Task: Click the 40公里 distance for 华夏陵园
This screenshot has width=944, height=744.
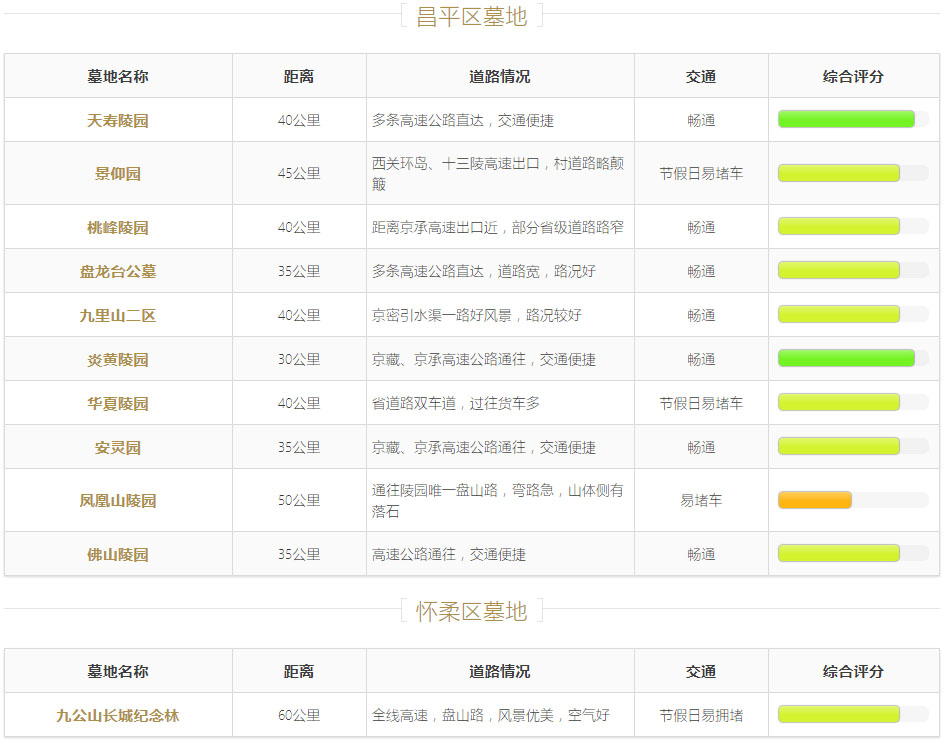Action: coord(299,403)
